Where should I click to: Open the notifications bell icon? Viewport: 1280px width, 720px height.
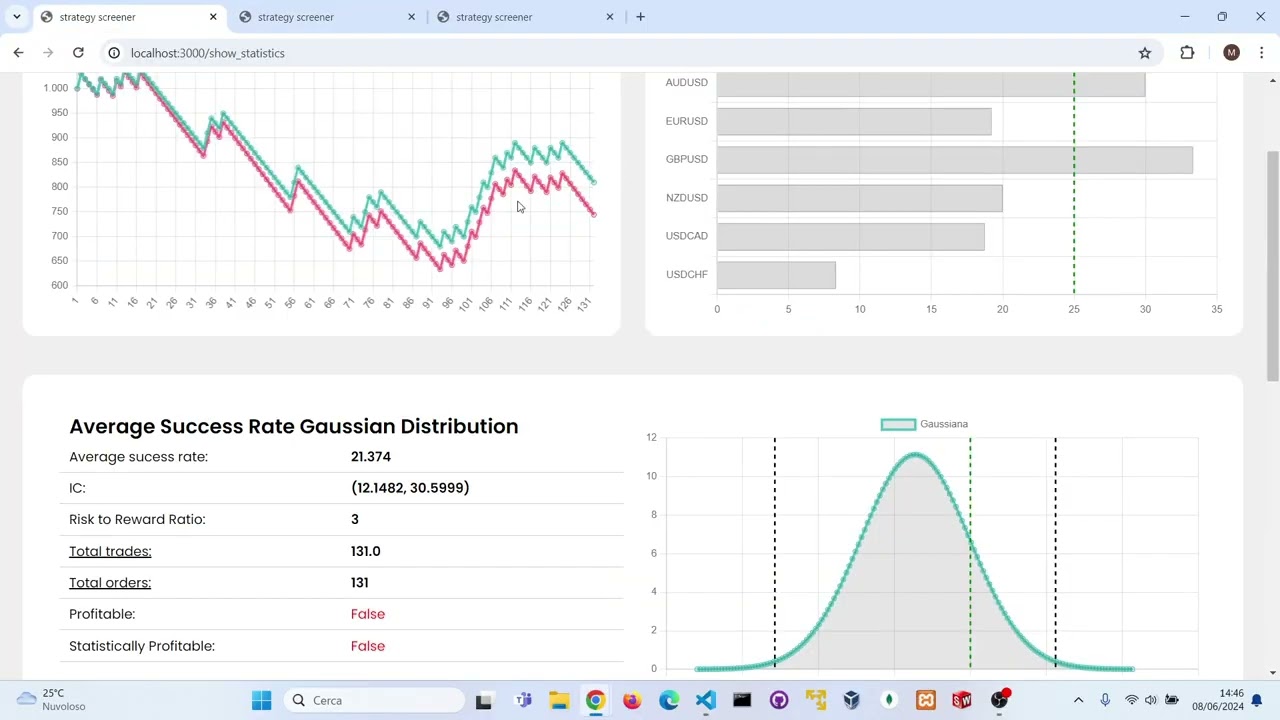point(1257,700)
